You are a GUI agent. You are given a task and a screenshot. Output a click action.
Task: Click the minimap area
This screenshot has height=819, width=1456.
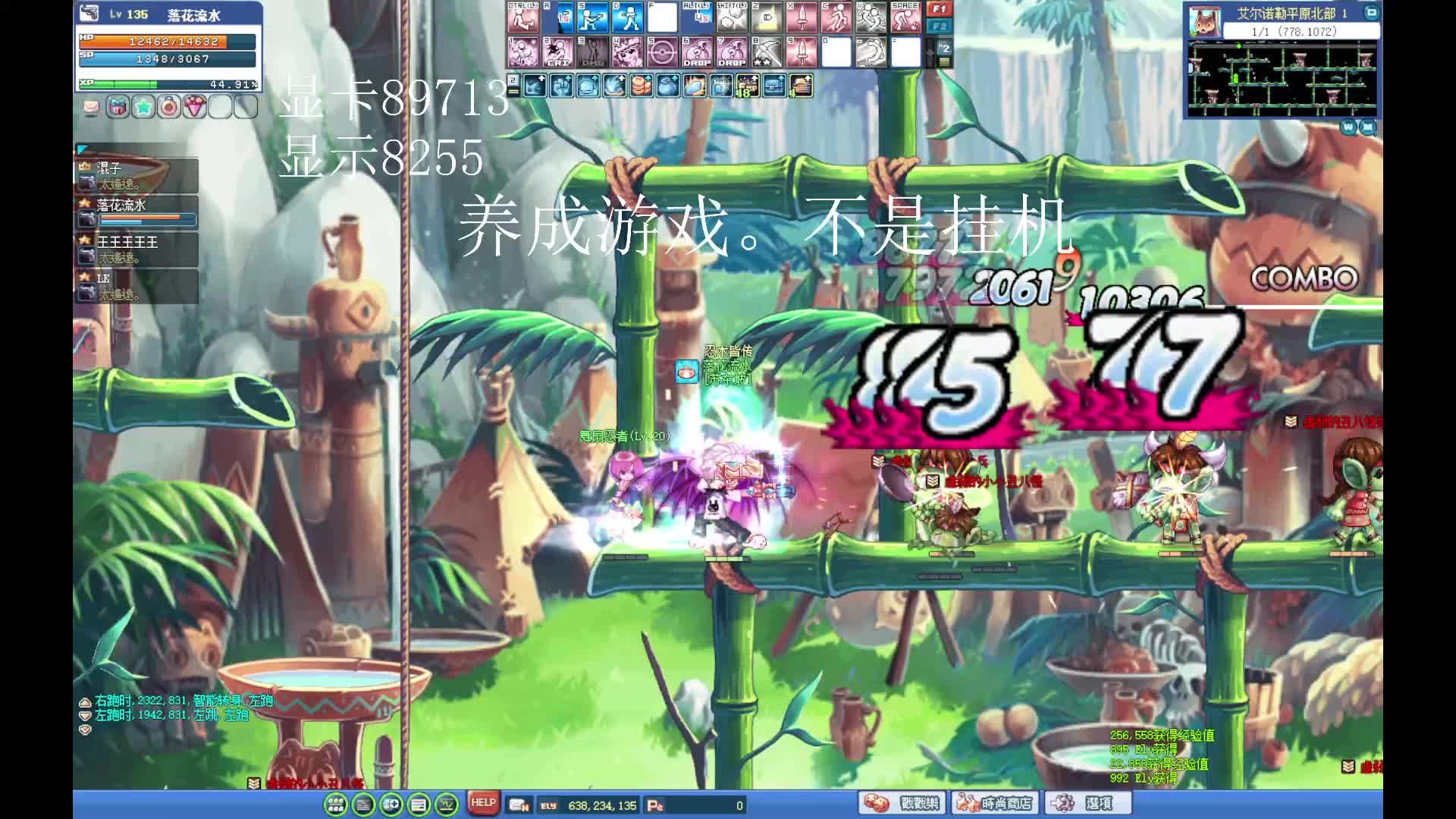pyautogui.click(x=1282, y=78)
